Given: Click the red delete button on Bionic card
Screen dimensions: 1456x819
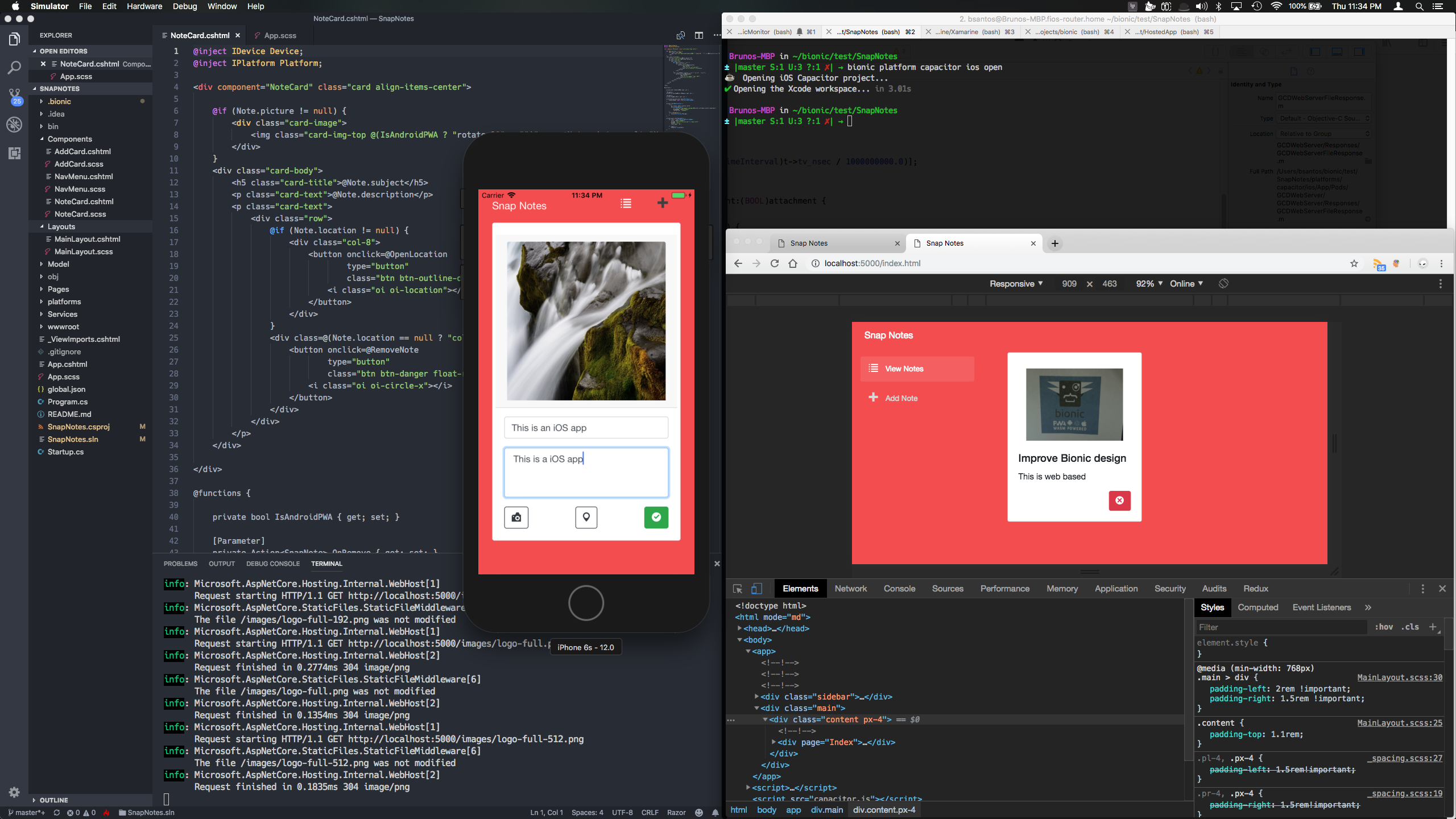Looking at the screenshot, I should click(x=1119, y=499).
